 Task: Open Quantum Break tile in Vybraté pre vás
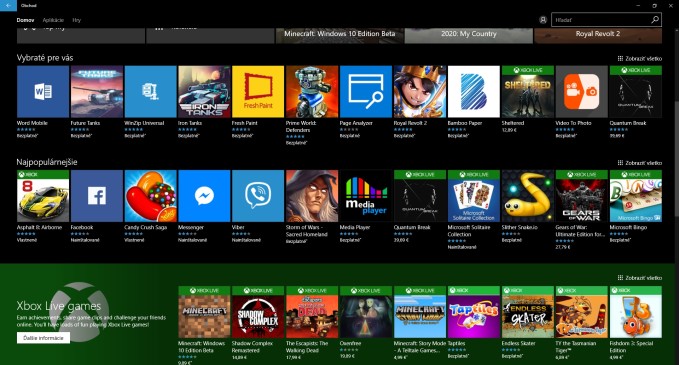tap(636, 92)
